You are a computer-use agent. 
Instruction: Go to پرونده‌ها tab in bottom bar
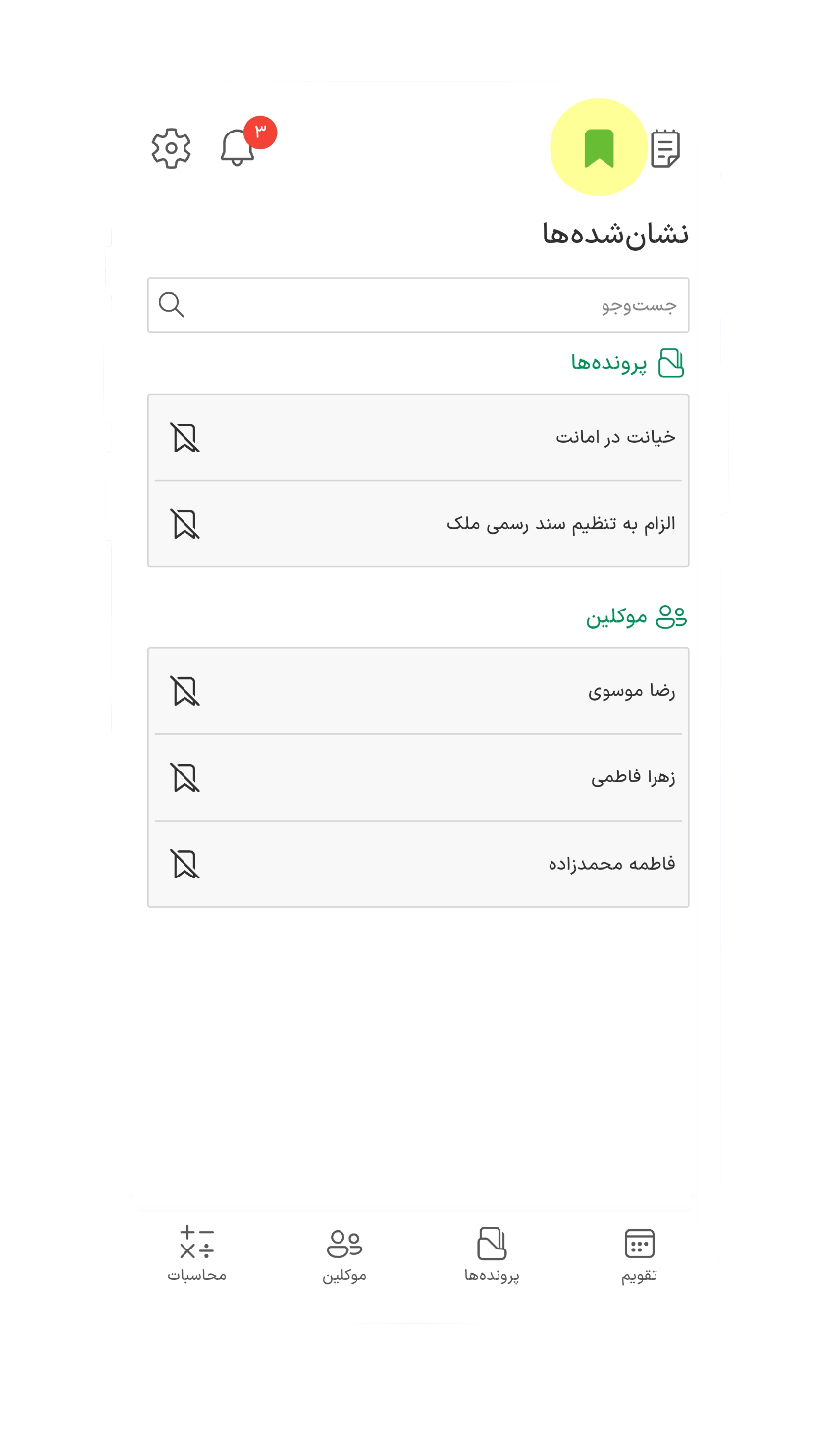tap(492, 1254)
